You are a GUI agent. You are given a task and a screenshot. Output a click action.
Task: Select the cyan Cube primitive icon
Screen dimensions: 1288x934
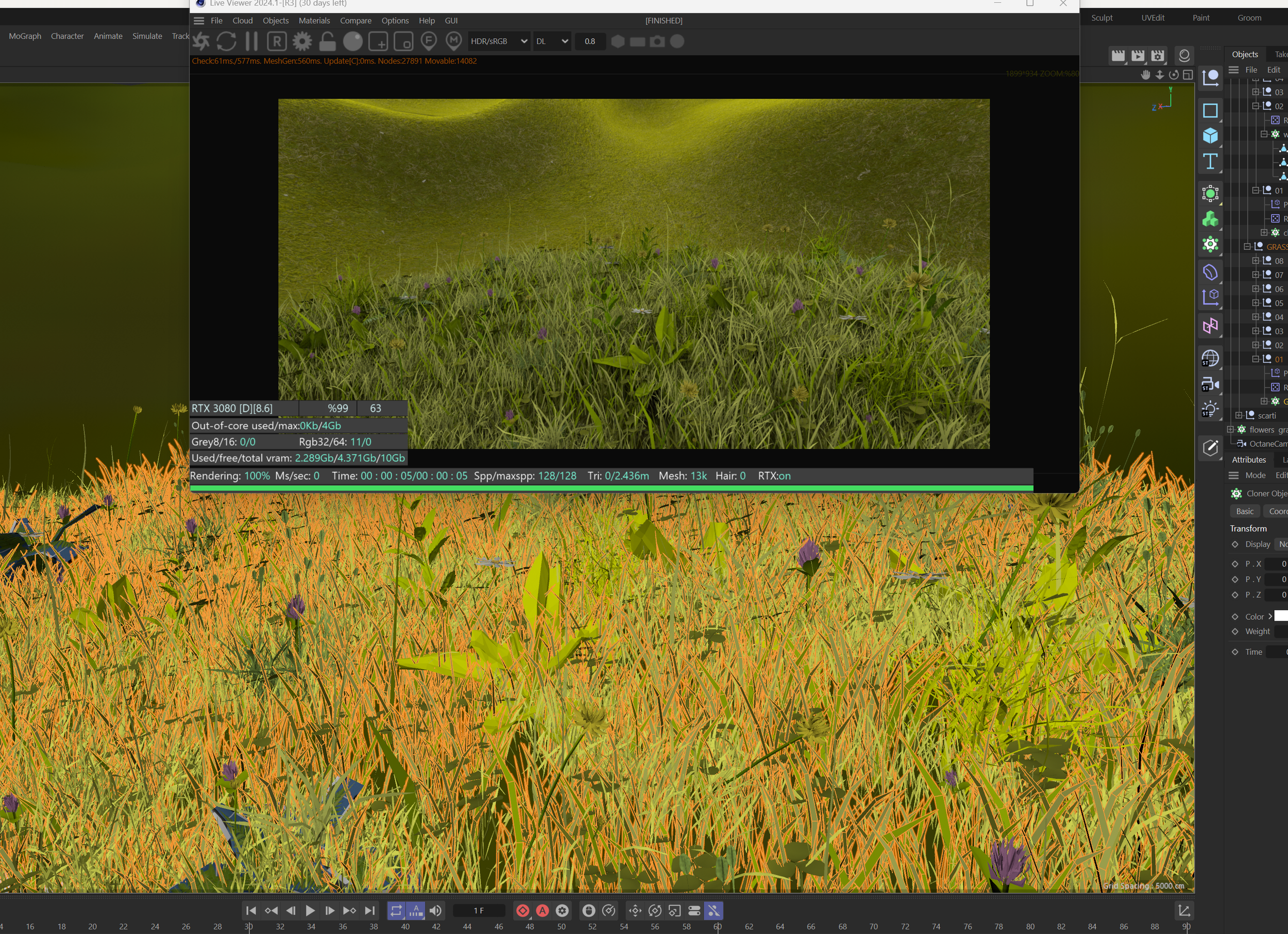(1210, 135)
